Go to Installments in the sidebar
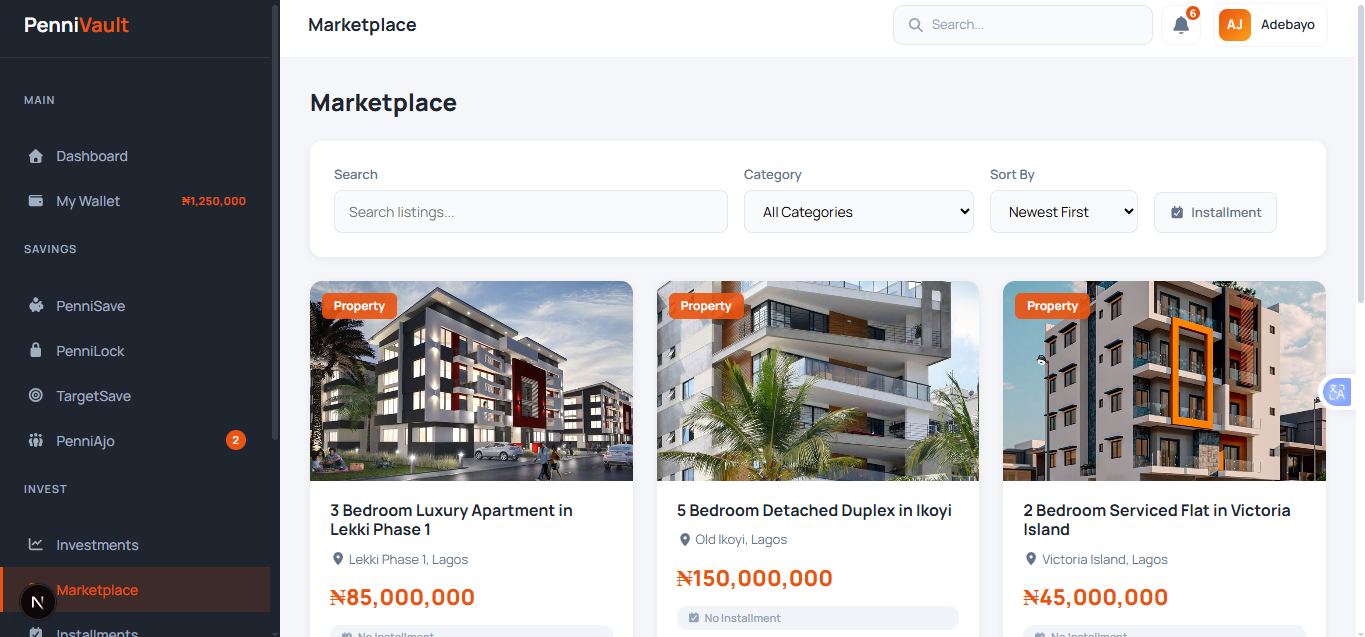 point(97,631)
